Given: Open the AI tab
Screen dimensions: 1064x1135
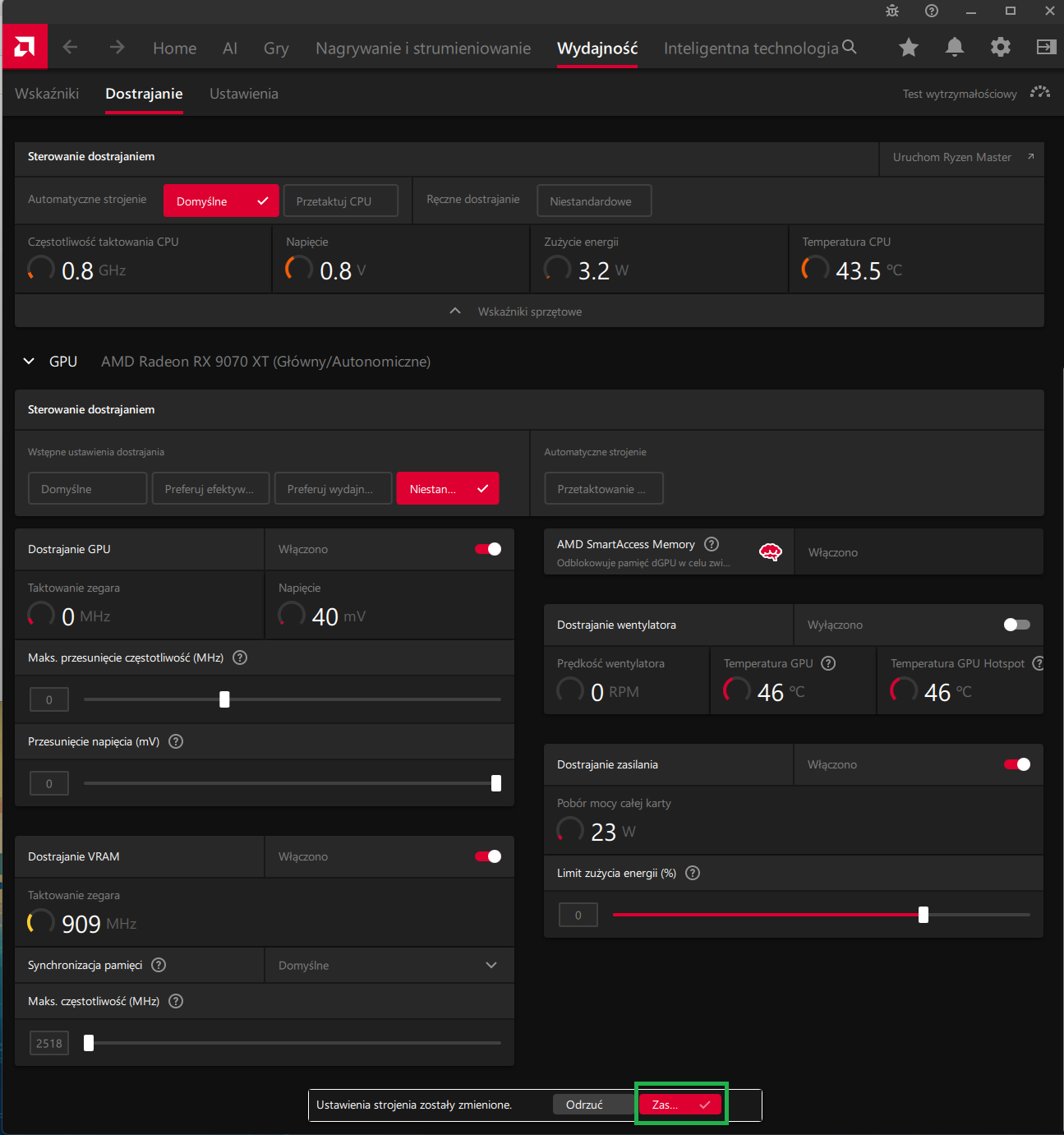Looking at the screenshot, I should [230, 48].
